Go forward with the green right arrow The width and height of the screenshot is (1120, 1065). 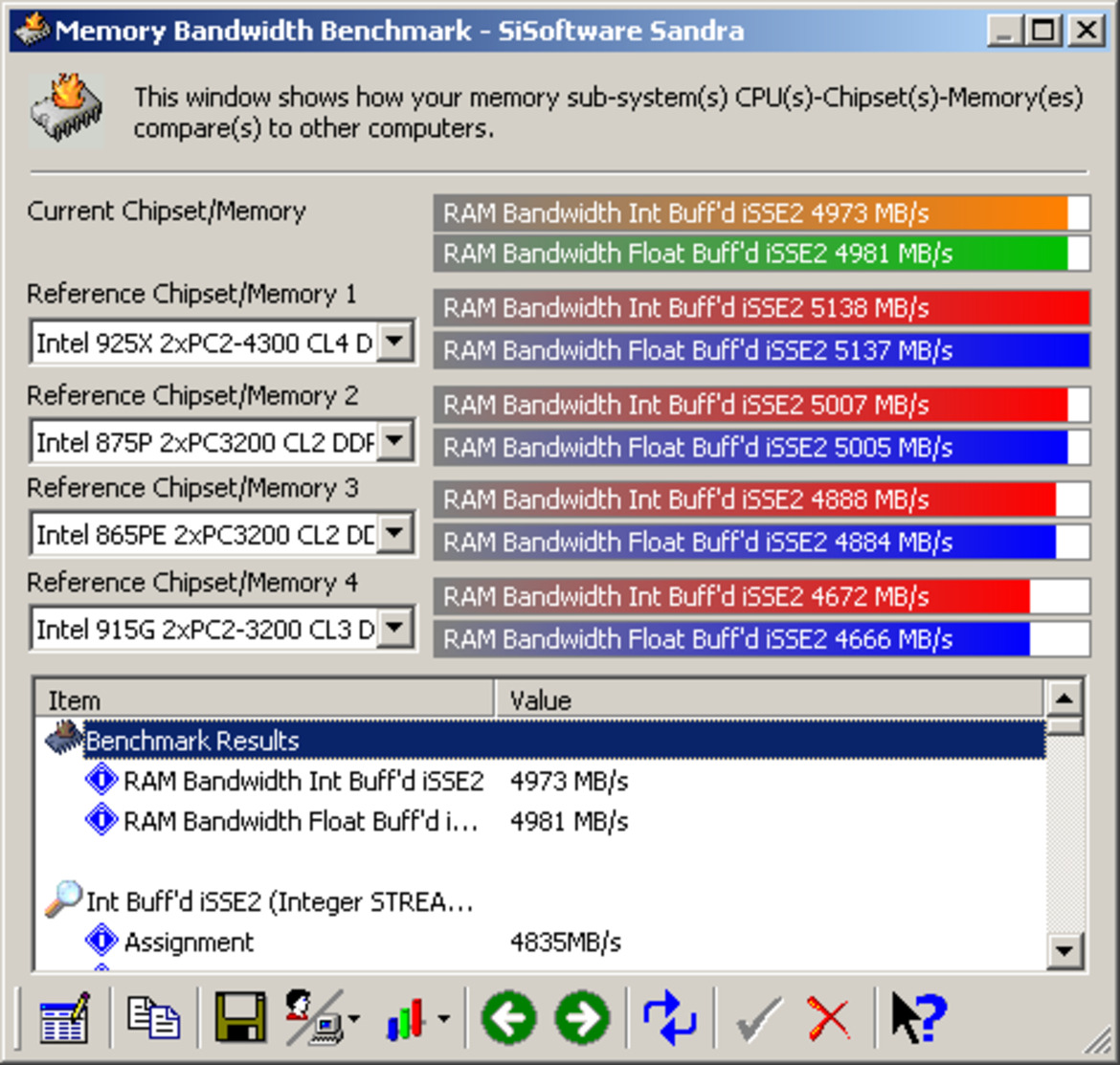582,1018
